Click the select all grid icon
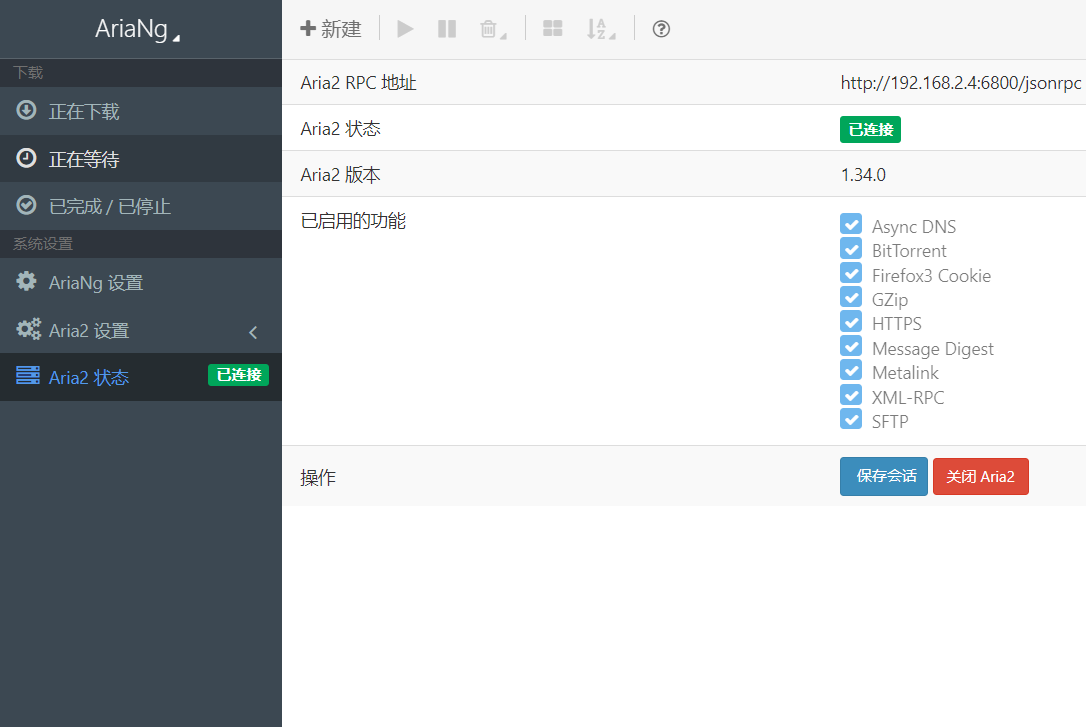The image size is (1086, 727). [x=552, y=29]
